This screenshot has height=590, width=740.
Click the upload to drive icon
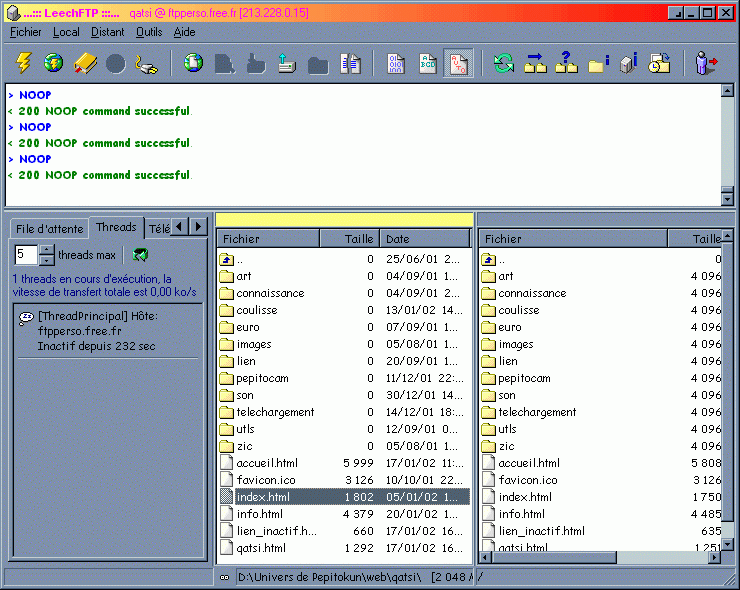click(286, 63)
